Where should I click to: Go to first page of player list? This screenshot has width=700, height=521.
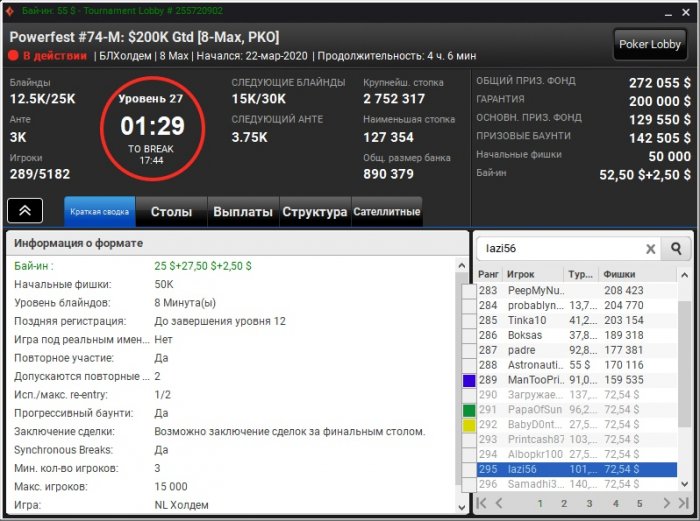(x=481, y=503)
